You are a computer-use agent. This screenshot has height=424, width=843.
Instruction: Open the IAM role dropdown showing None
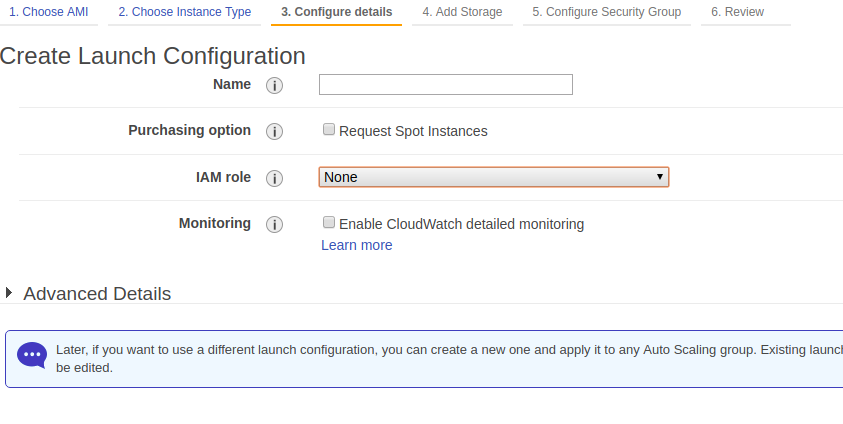coord(493,177)
